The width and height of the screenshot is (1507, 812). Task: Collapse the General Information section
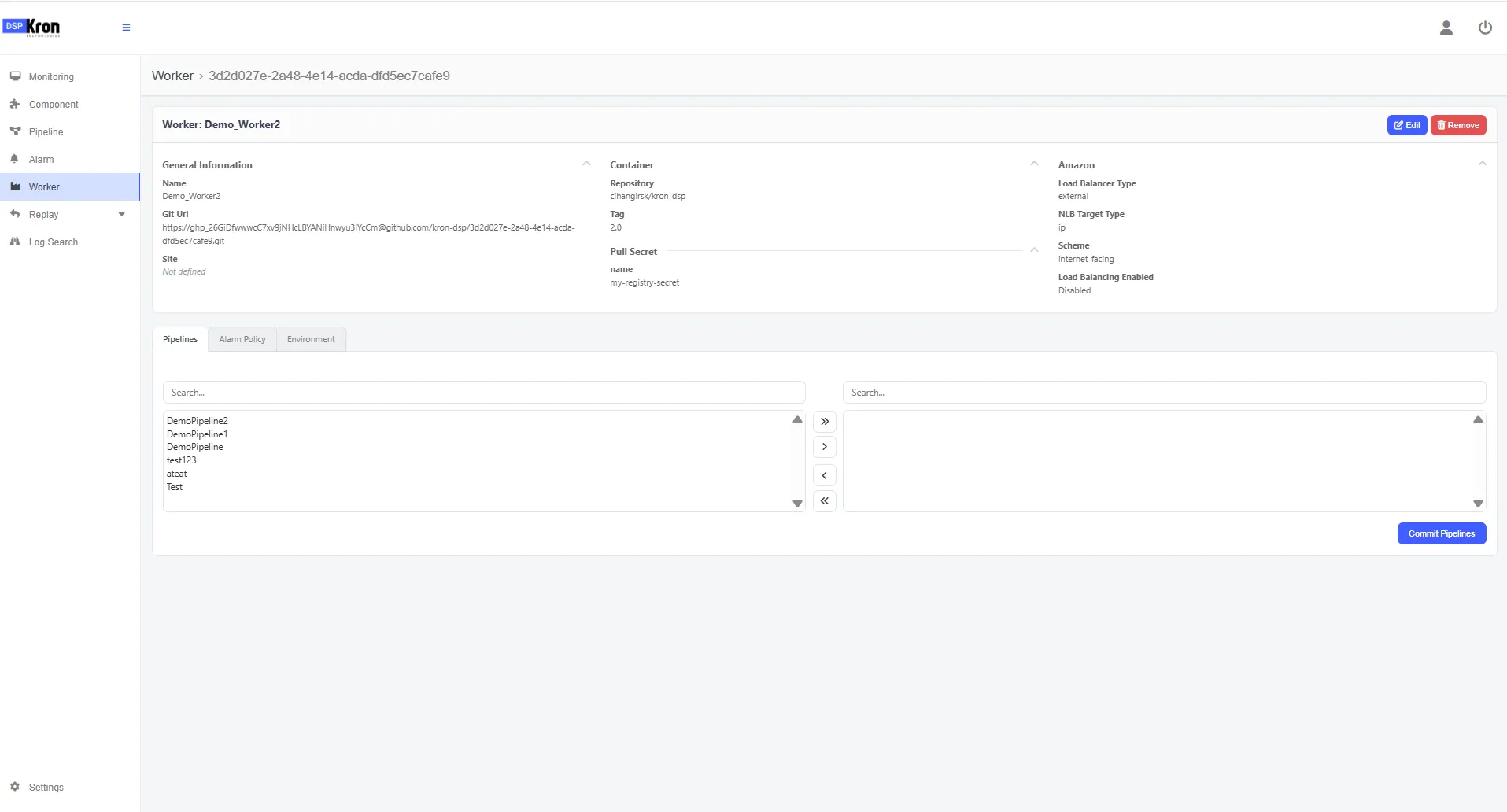[586, 164]
